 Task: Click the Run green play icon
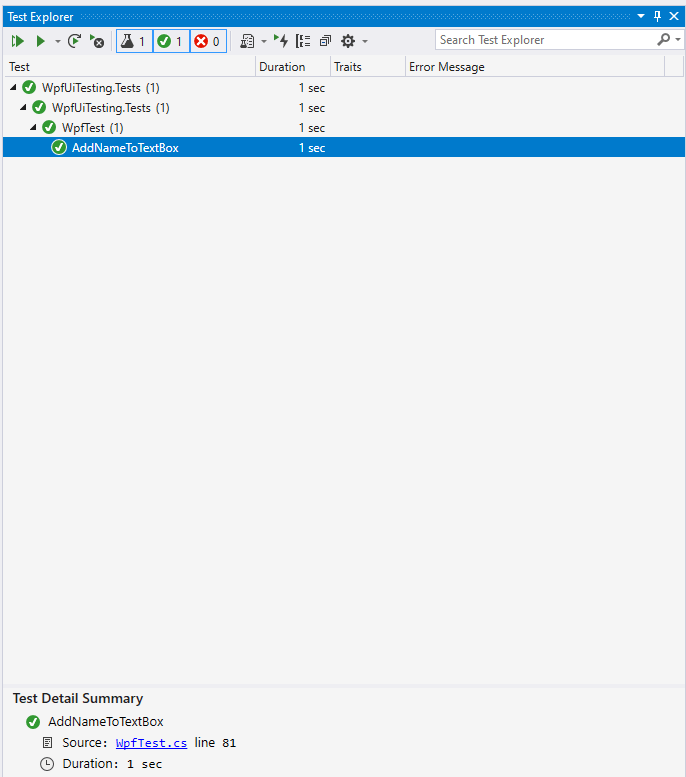41,41
